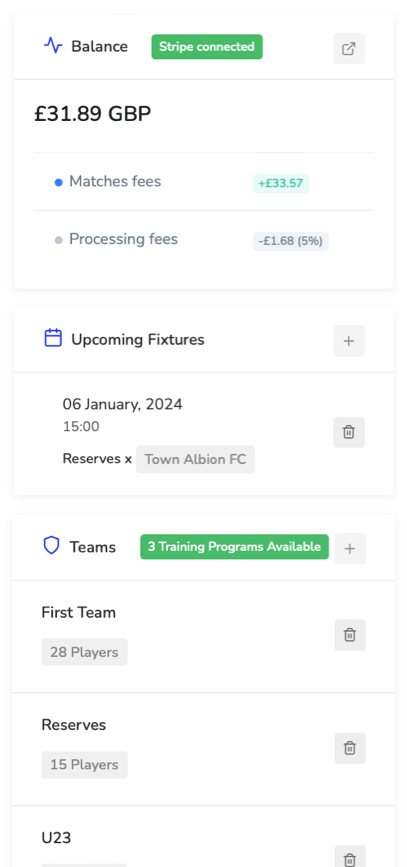Click the processing fees amount badge
Image resolution: width=407 pixels, height=867 pixels.
(291, 242)
